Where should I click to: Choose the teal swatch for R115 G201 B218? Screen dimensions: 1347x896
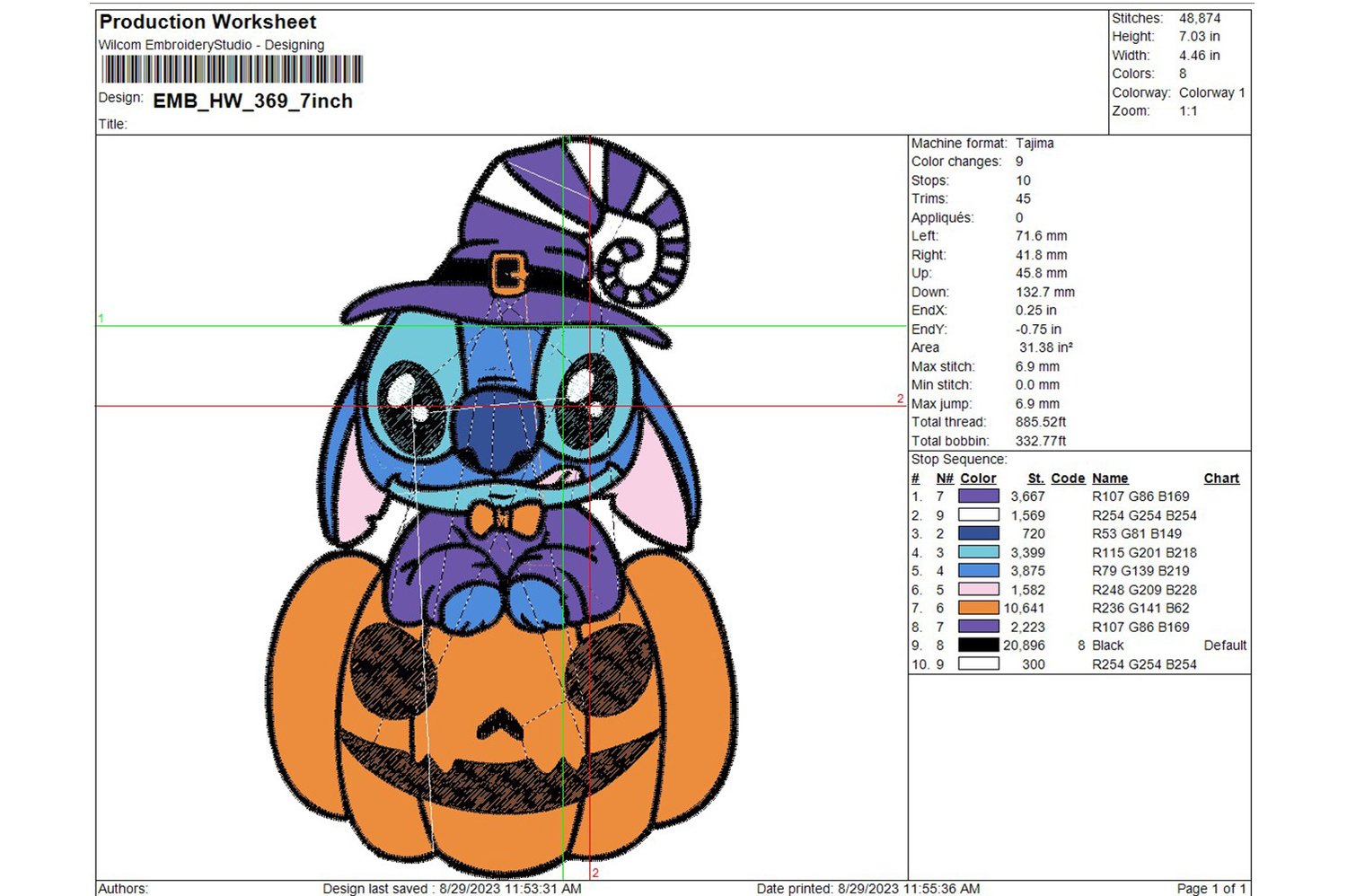coord(979,552)
